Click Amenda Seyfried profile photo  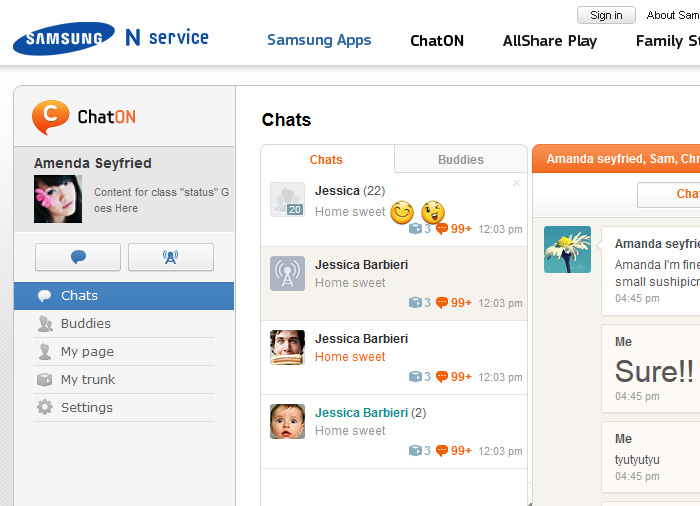(58, 199)
